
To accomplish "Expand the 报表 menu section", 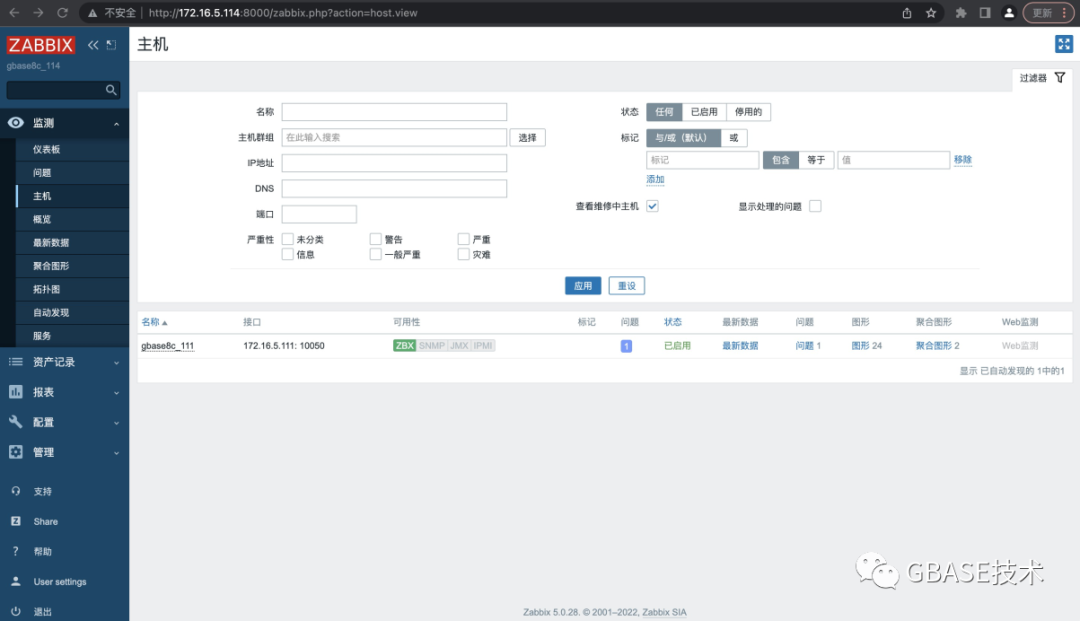I will tap(116, 393).
